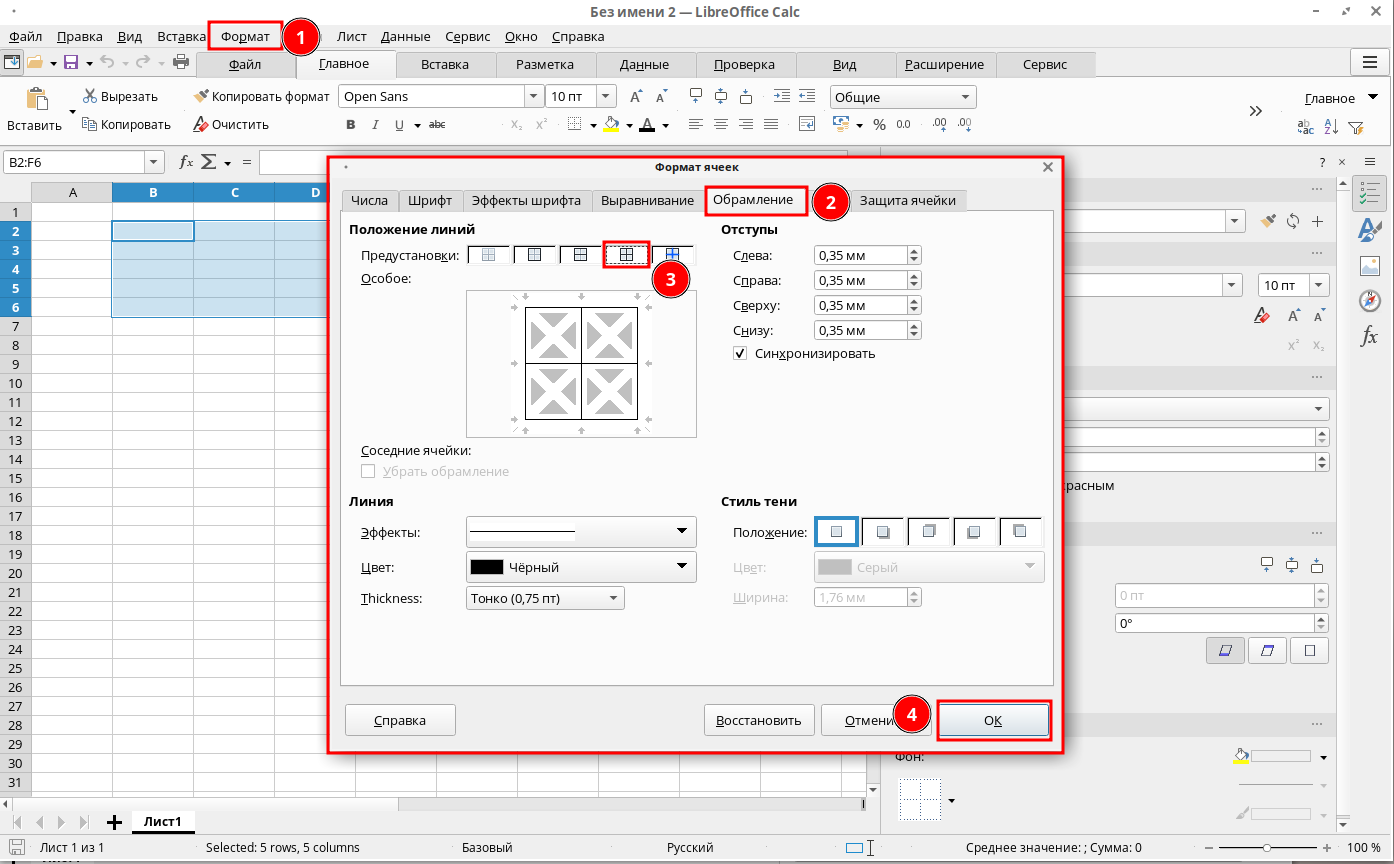Viewport: 1394px width, 864px height.
Task: Expand the Thickness dropdown
Action: click(545, 598)
